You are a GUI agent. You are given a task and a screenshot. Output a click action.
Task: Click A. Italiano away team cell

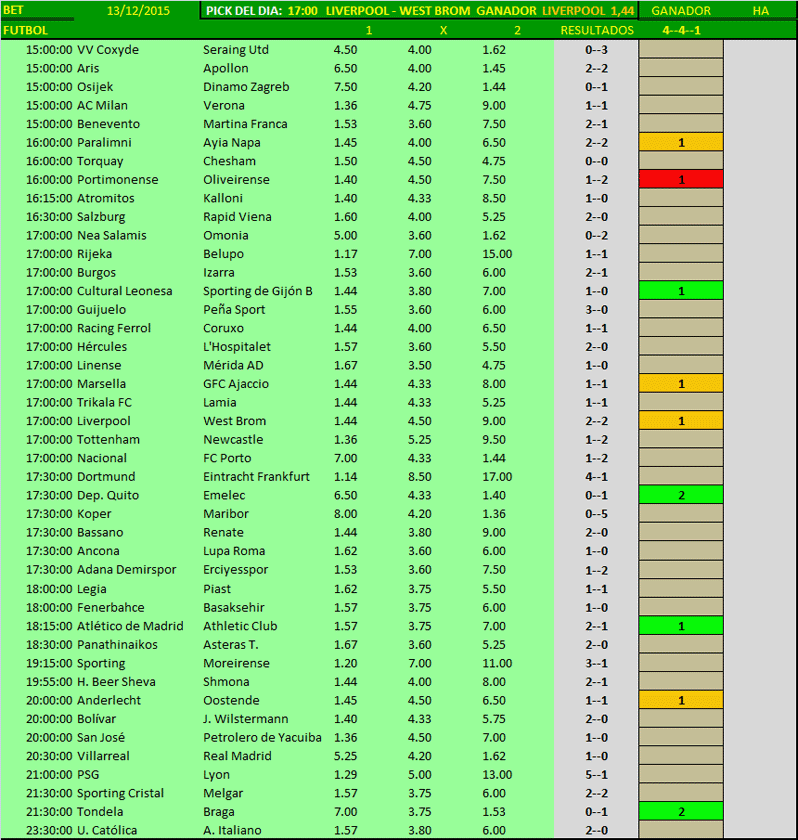tap(232, 830)
